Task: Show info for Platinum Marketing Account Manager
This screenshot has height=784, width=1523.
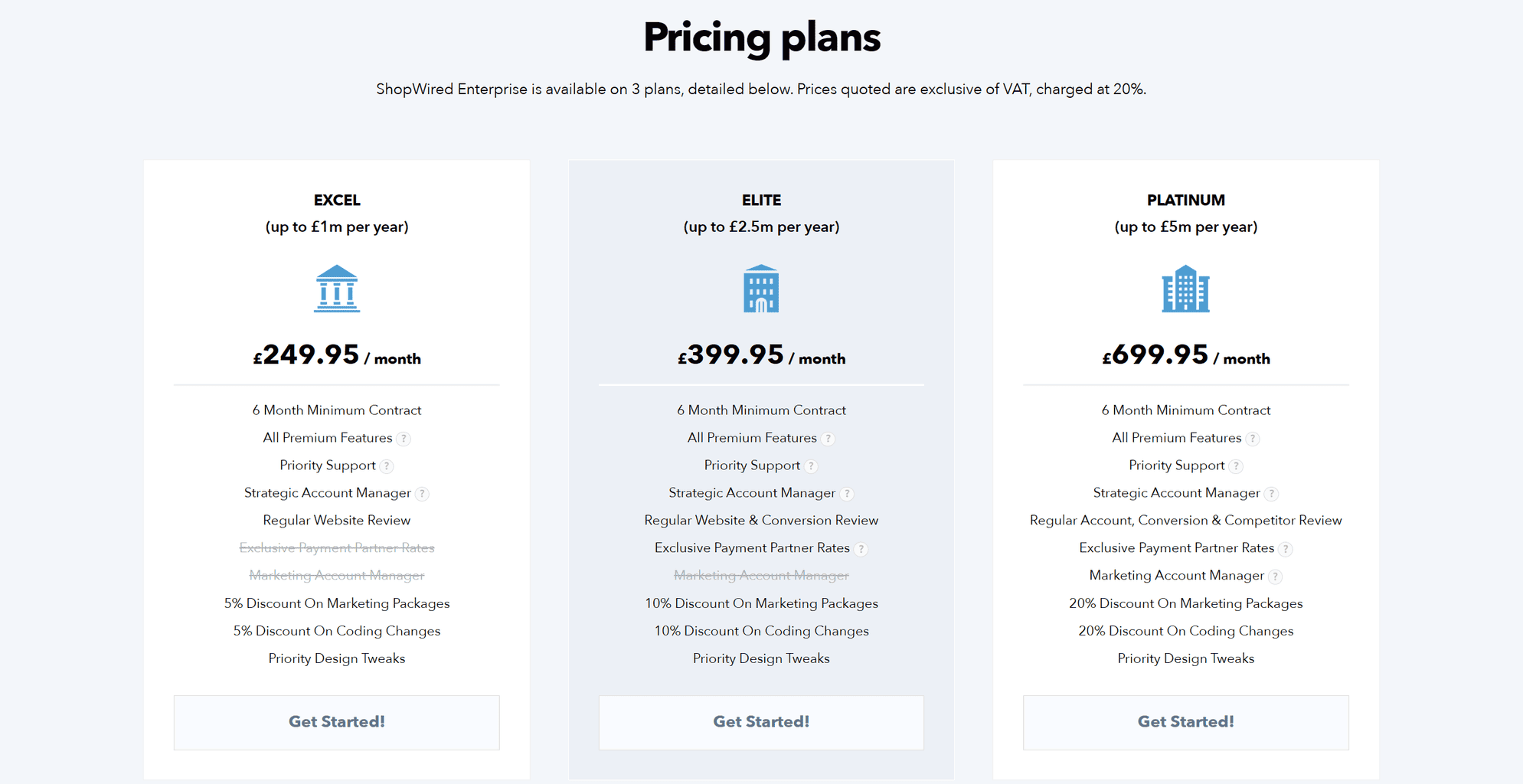Action: pos(1275,577)
